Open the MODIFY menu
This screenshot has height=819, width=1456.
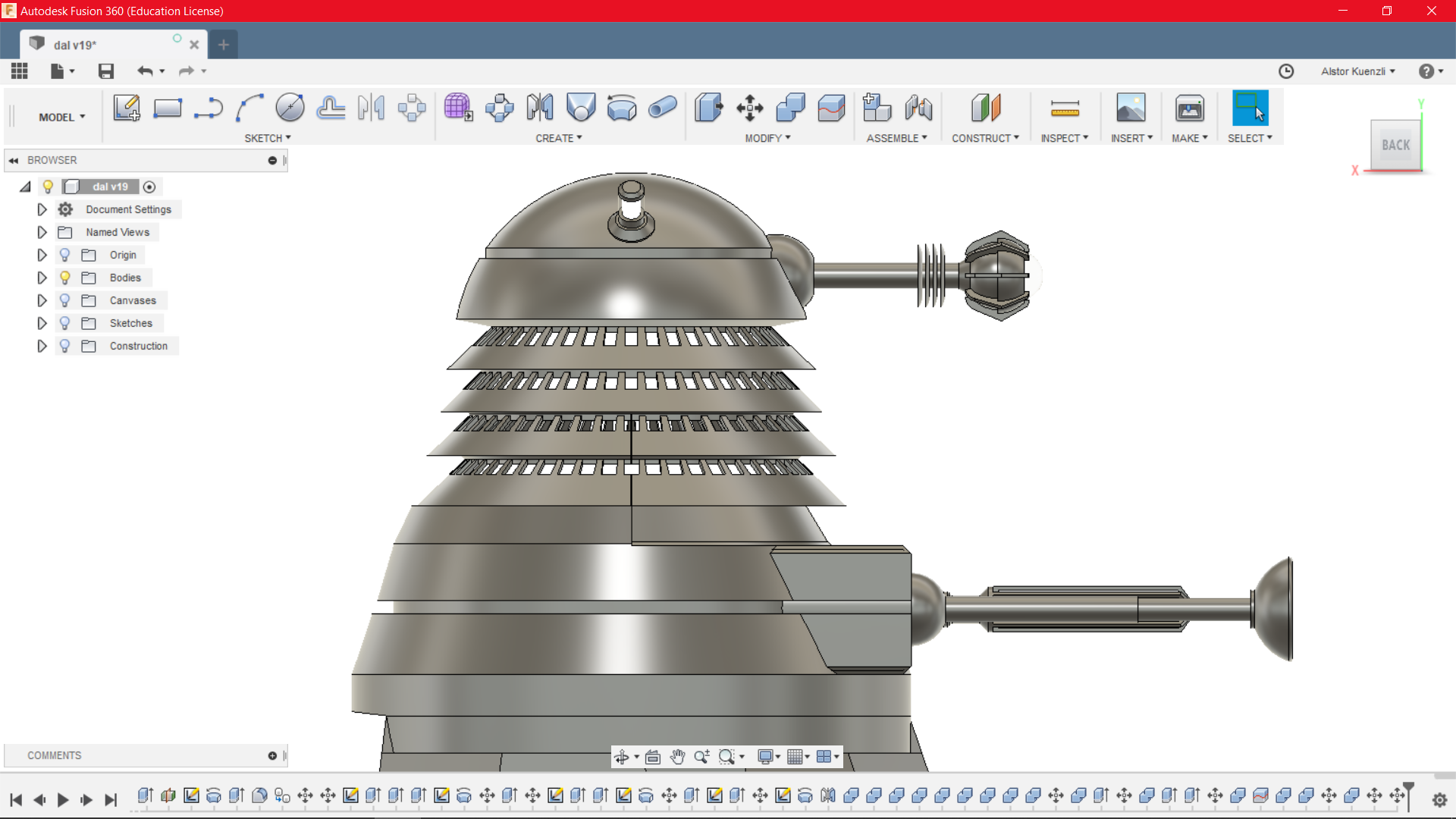pos(767,138)
